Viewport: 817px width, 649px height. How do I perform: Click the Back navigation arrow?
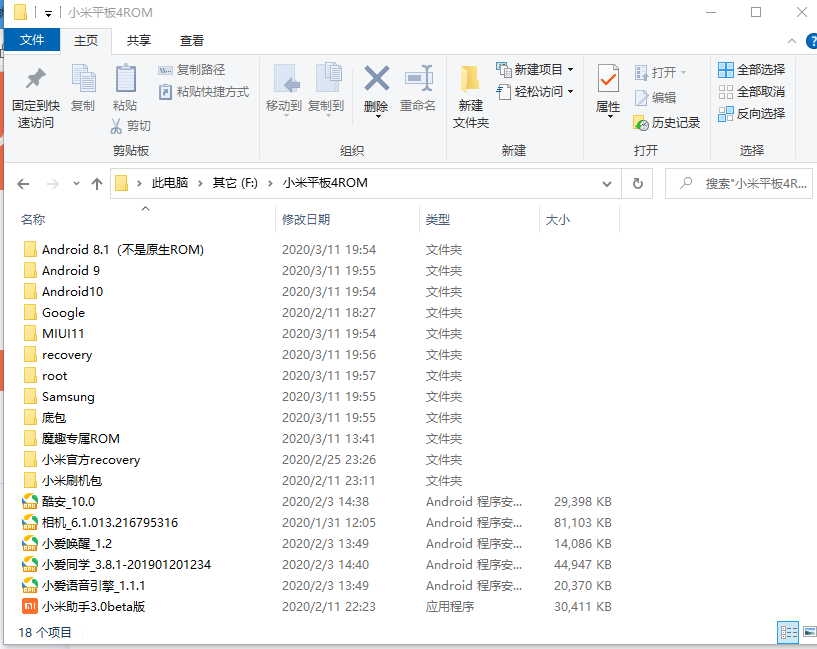point(23,184)
